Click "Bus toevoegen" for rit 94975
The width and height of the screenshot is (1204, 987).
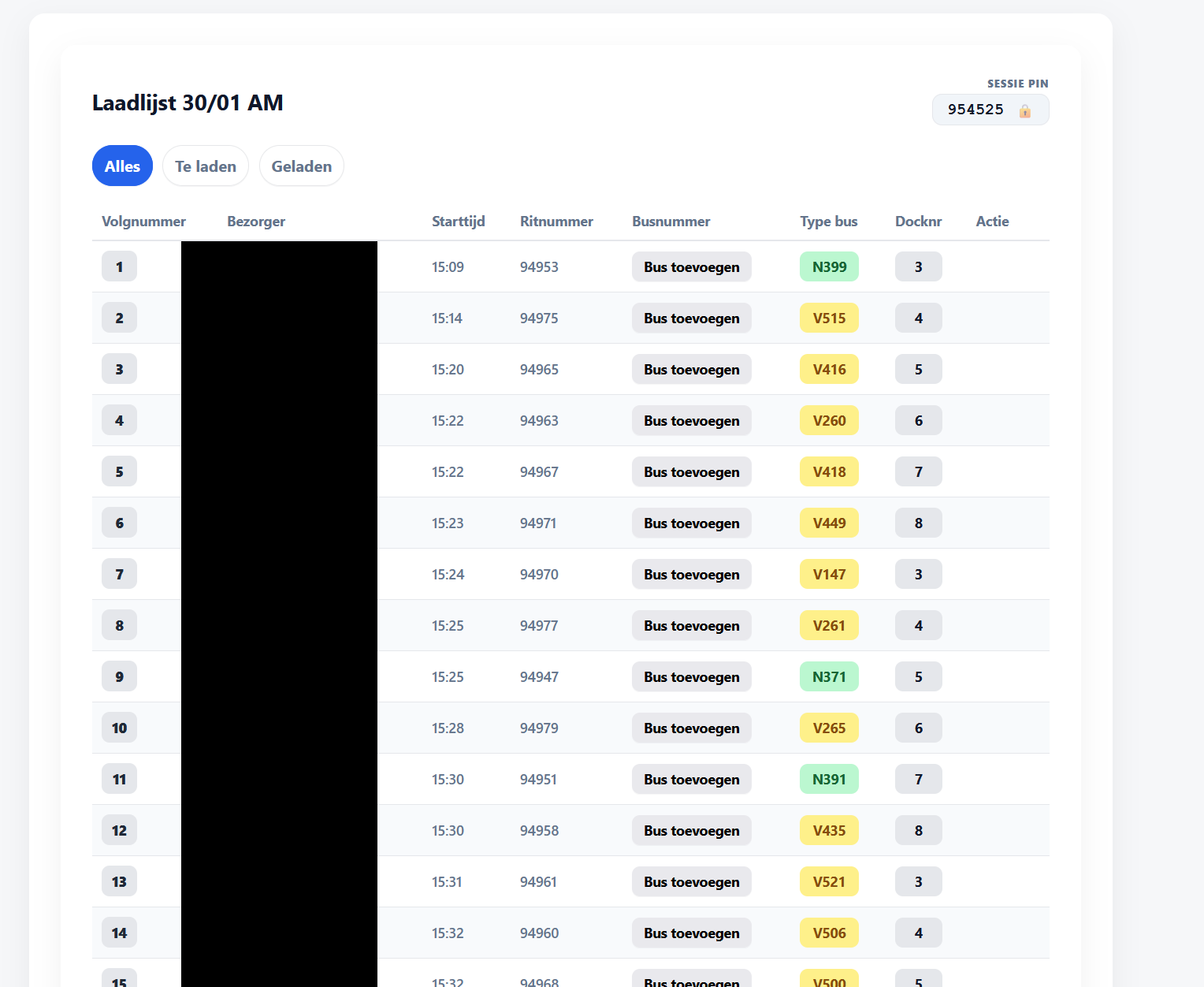pyautogui.click(x=691, y=318)
